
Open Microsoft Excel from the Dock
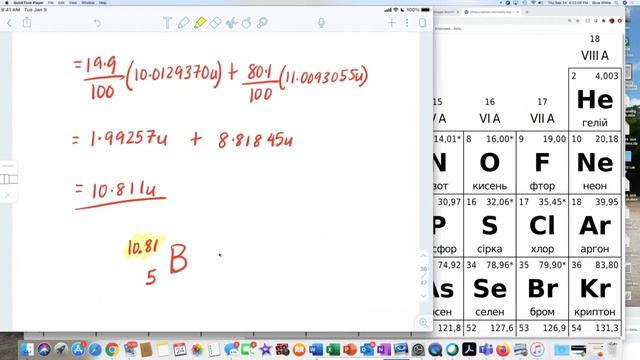coord(333,349)
